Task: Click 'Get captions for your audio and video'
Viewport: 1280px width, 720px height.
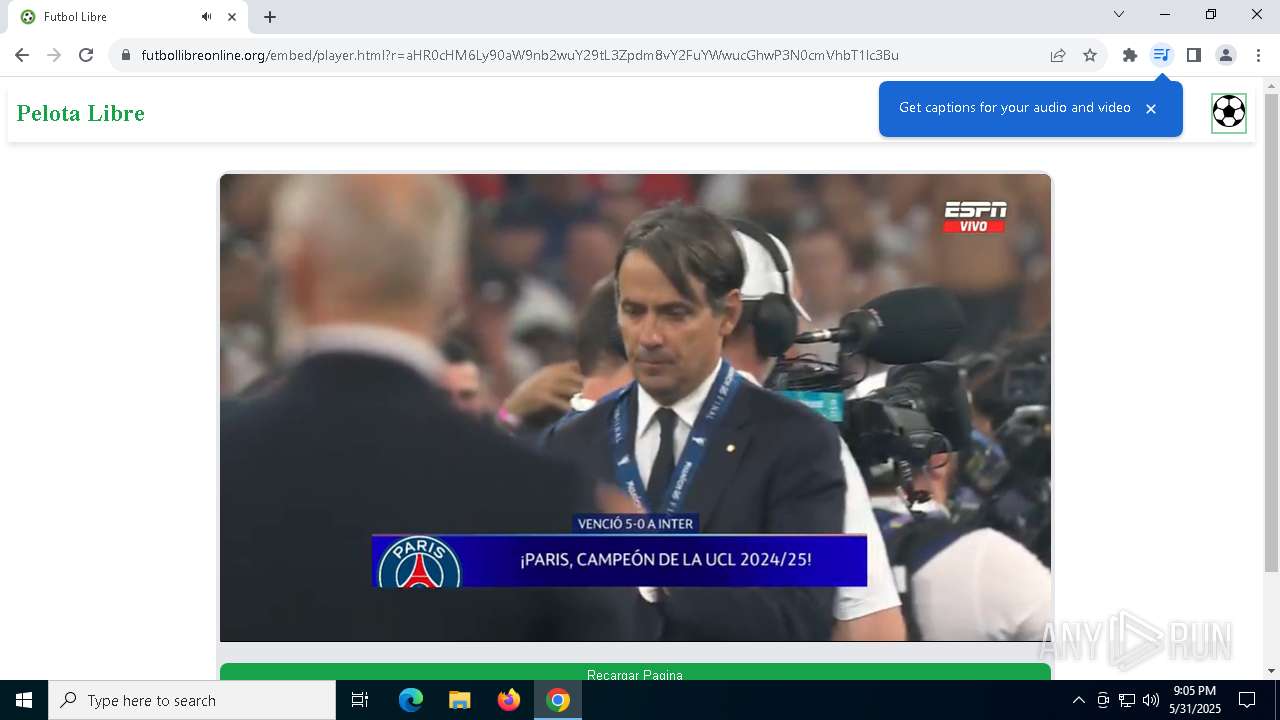Action: click(1015, 108)
